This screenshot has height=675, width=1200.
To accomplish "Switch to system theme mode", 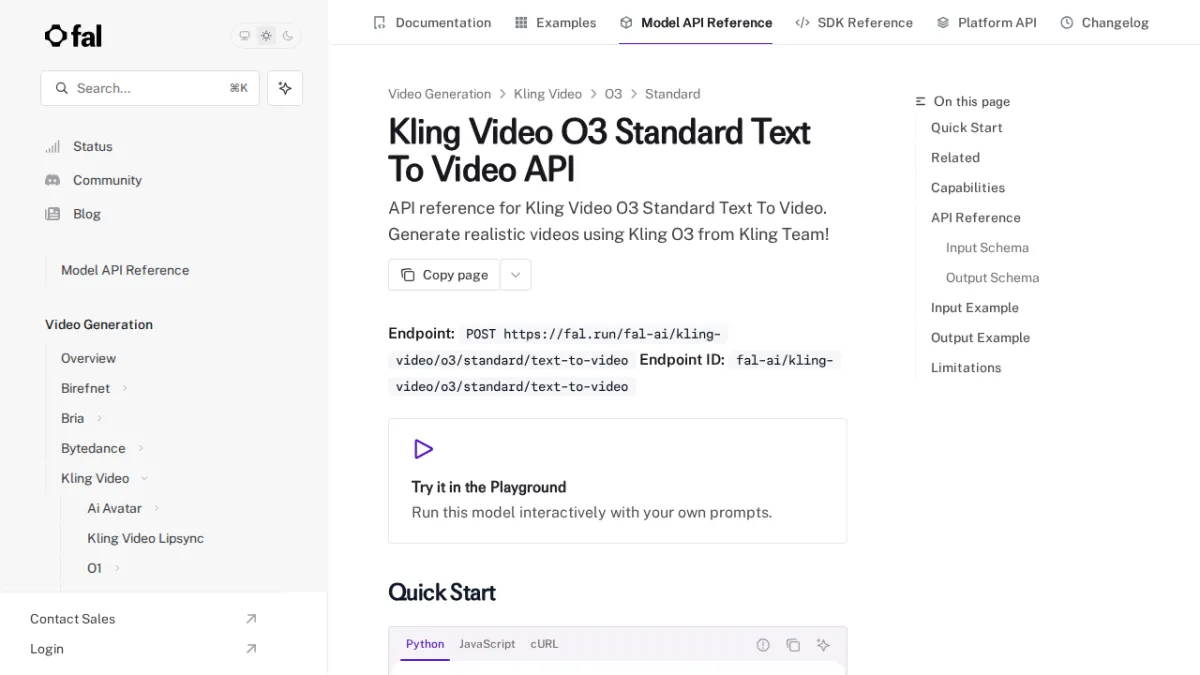I will 244,36.
